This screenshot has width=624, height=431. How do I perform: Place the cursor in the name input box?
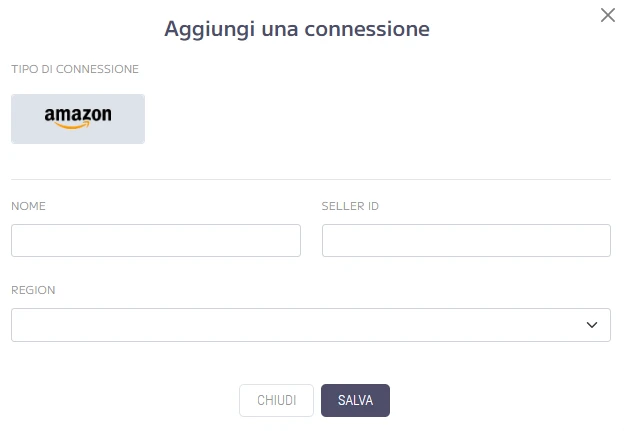click(x=156, y=240)
